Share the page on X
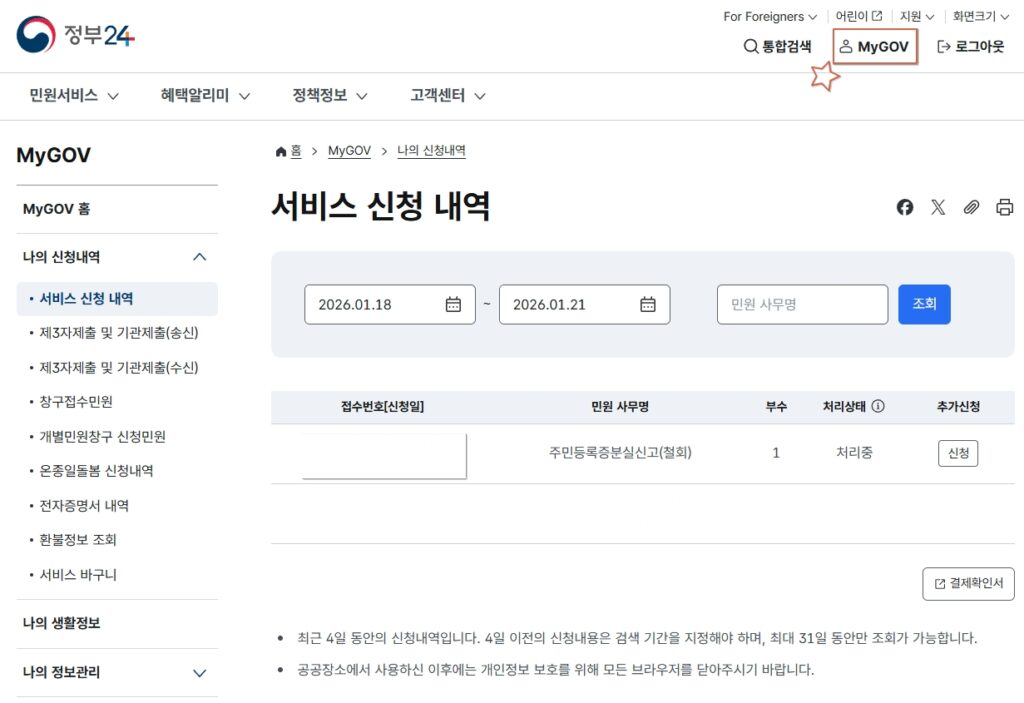Screen dimensions: 1024x703 [x=938, y=207]
